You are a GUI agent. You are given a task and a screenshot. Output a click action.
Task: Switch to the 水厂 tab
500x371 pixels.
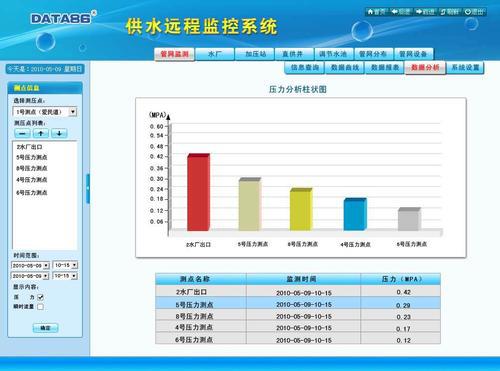[215, 54]
